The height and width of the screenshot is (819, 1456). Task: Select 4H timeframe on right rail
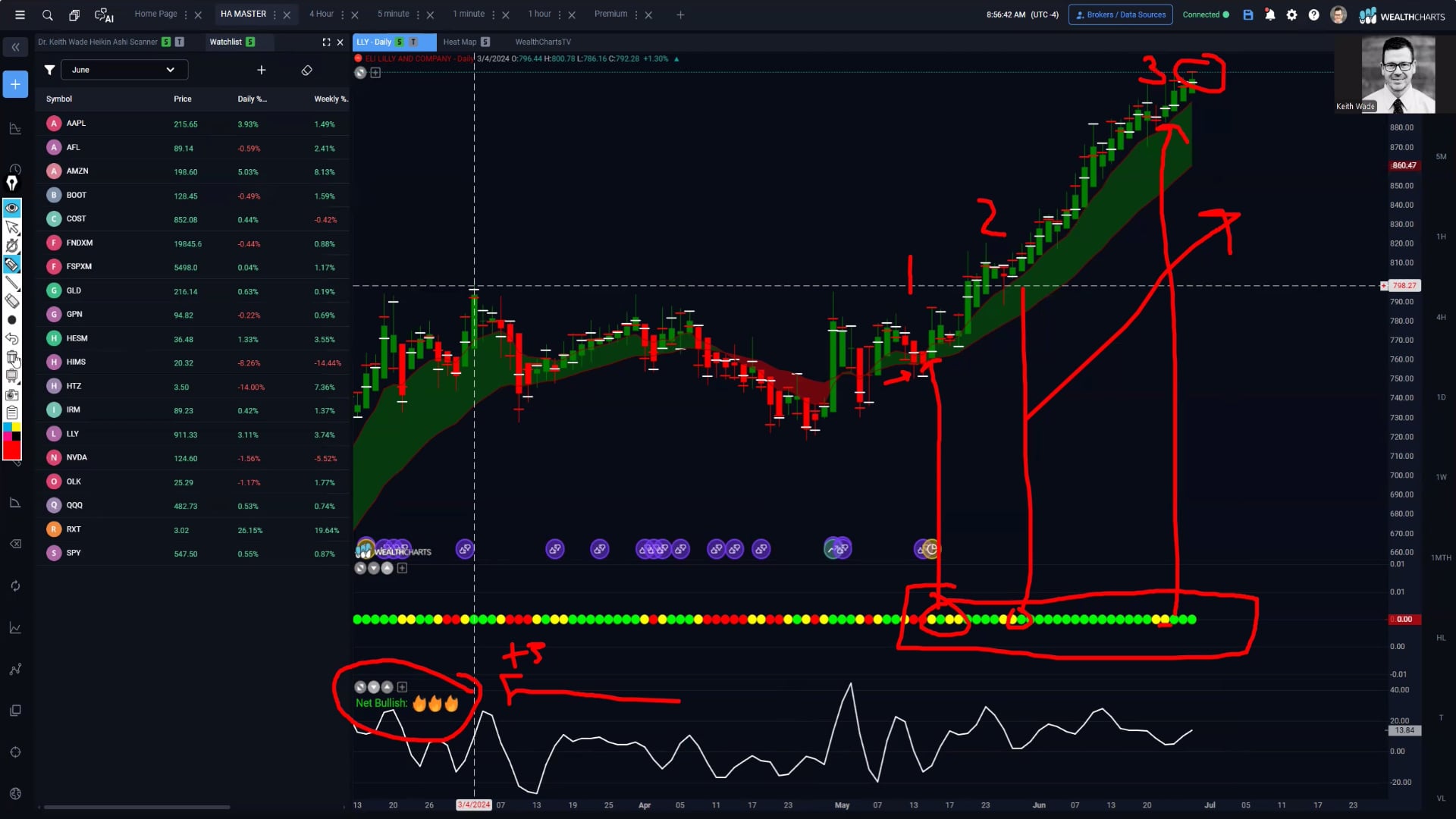coord(1441,317)
